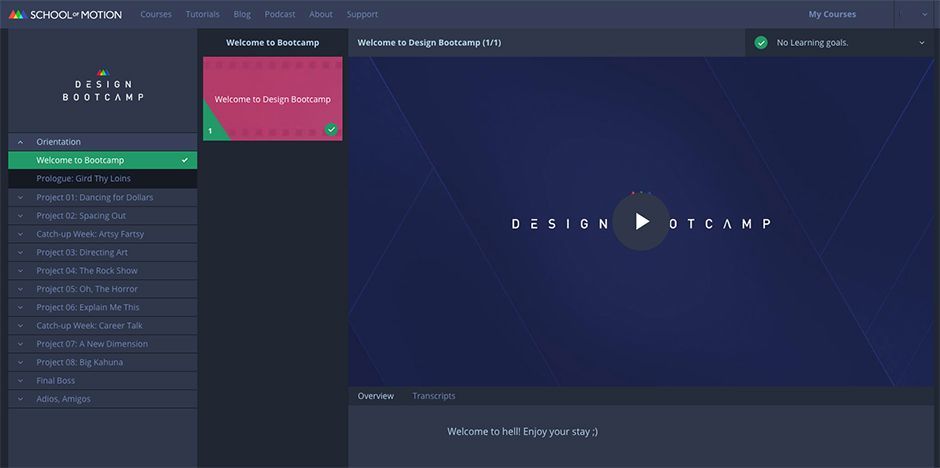Select Project 03: Directing Art label
940x468 pixels.
tap(82, 252)
